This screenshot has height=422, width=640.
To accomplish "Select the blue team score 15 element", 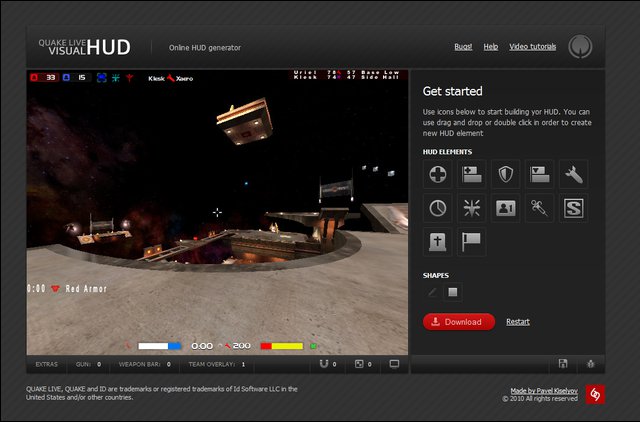I will click(75, 78).
